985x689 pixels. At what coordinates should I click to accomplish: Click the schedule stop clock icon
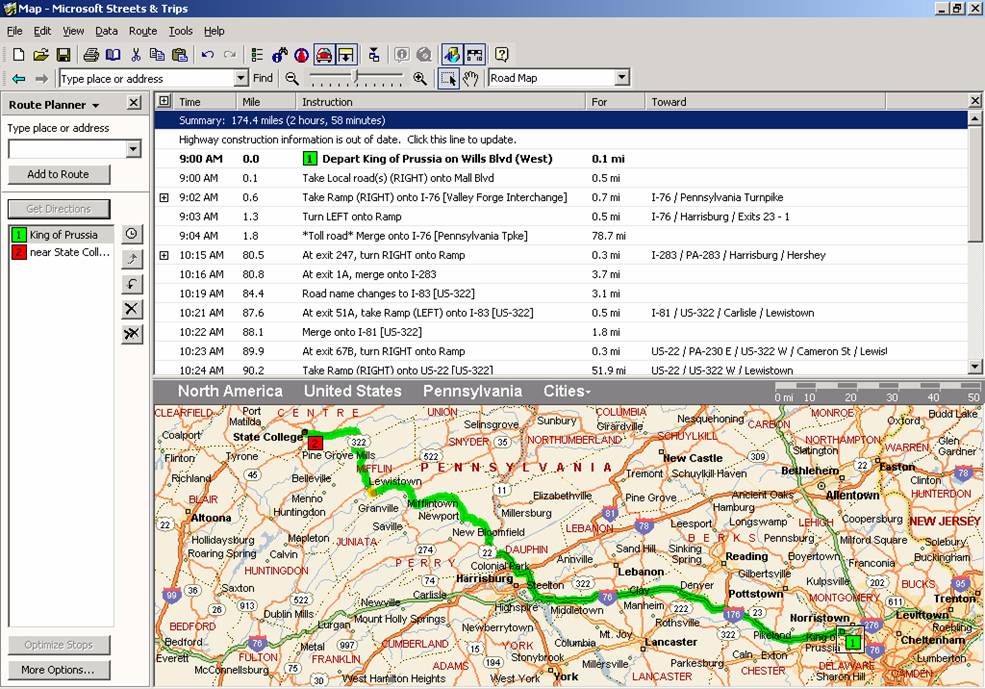[131, 234]
